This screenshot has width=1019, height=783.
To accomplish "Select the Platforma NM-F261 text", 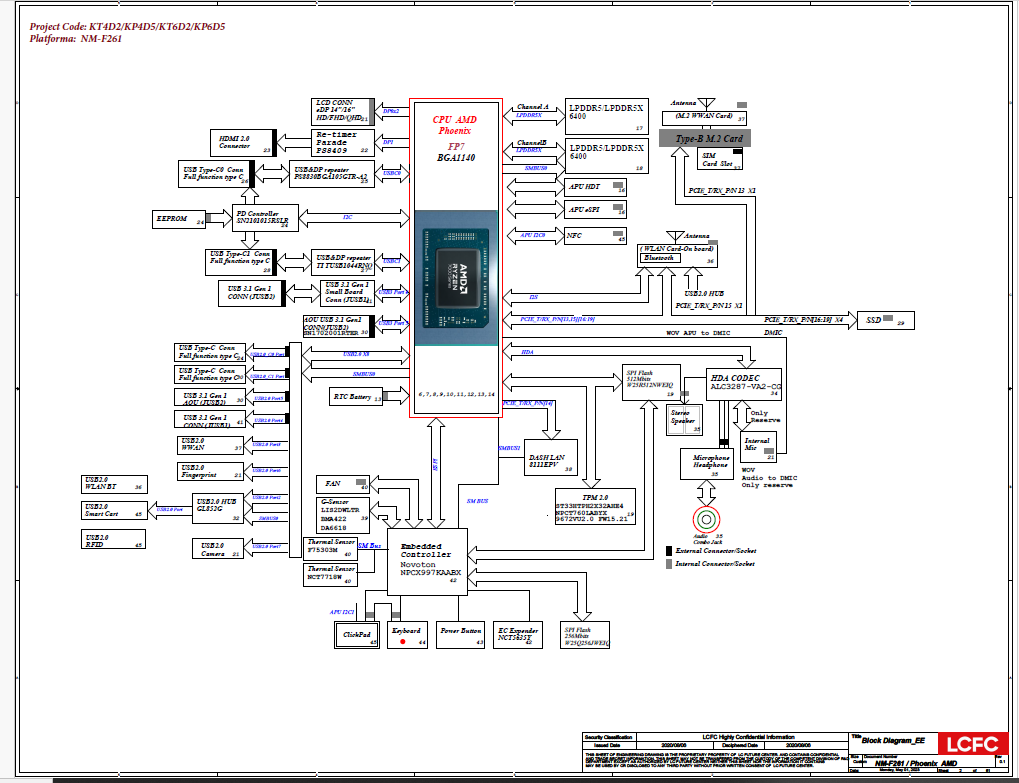I will tap(76, 39).
